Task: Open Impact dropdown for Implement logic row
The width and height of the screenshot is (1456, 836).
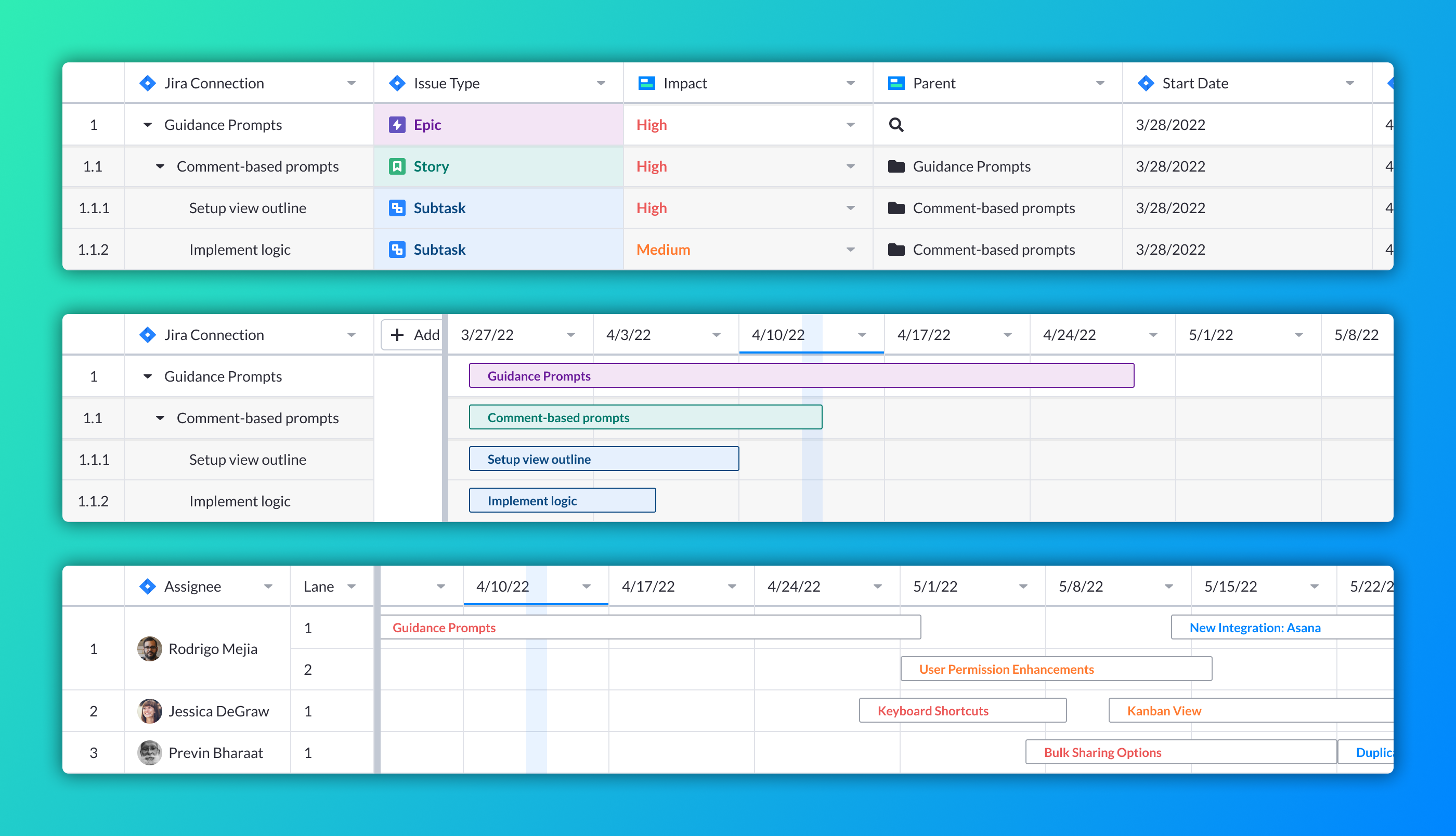Action: (850, 250)
